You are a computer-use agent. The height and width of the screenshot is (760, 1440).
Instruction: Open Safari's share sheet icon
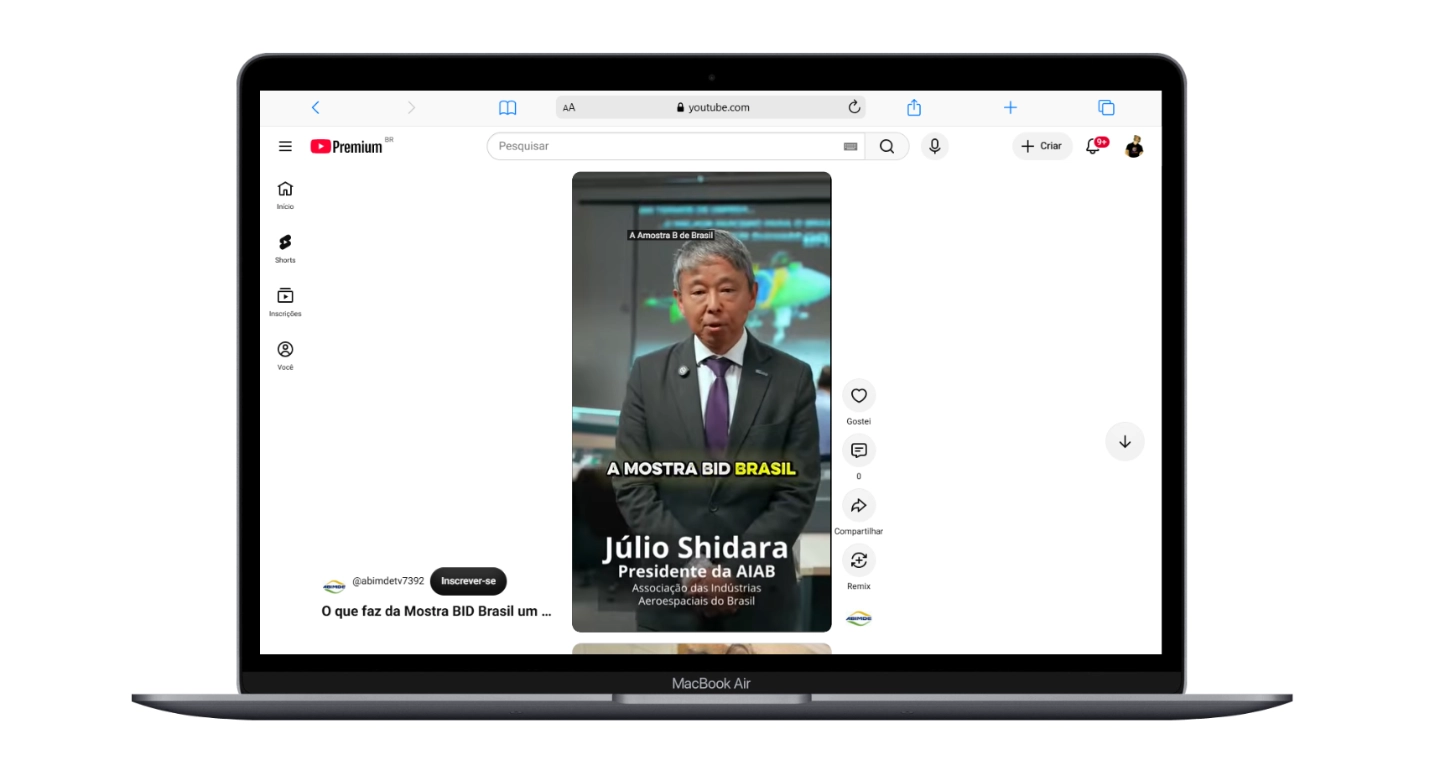click(913, 107)
